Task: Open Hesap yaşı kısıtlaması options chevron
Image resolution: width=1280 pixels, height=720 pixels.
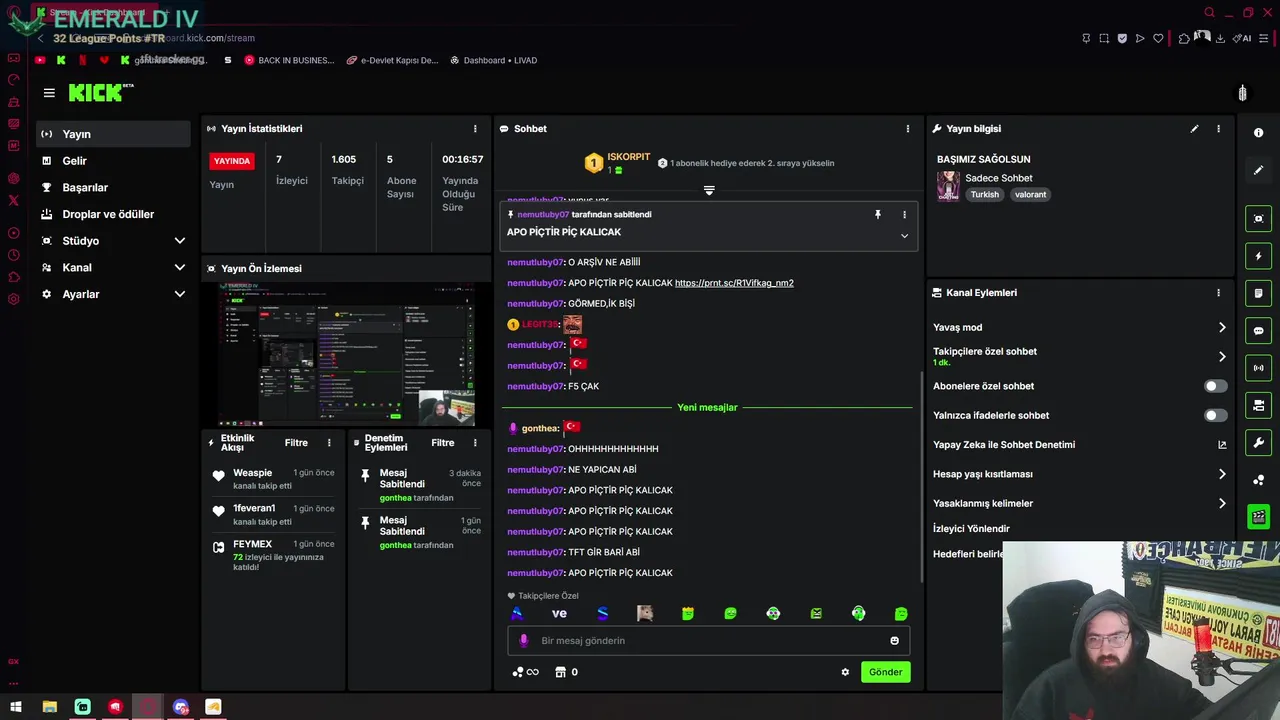Action: (1222, 474)
